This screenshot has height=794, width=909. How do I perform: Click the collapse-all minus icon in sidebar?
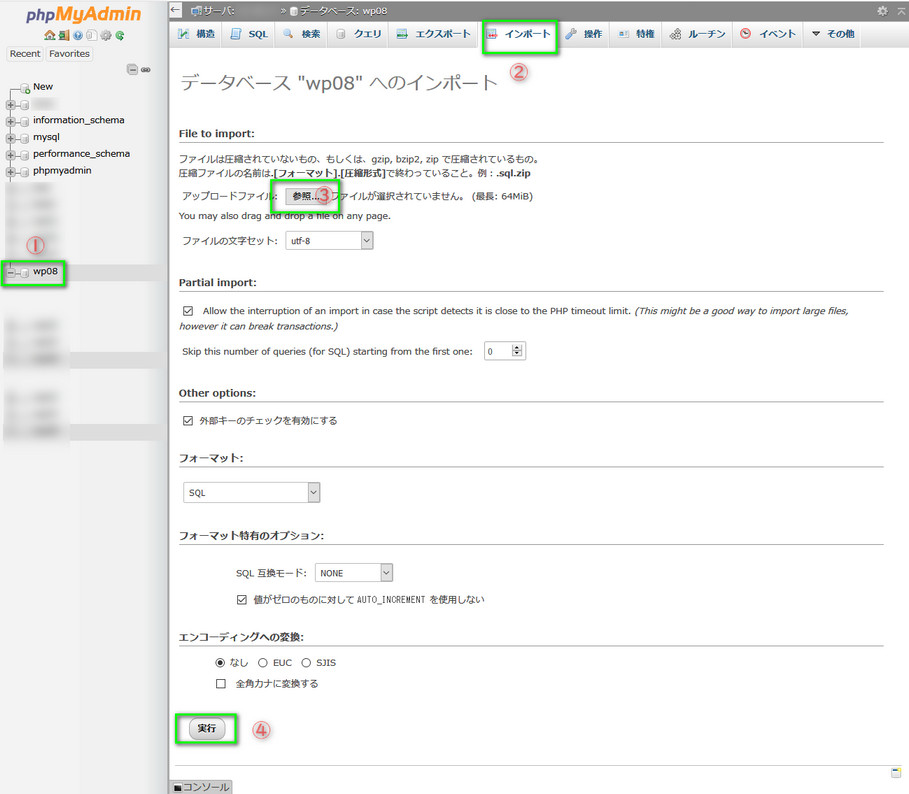coord(132,69)
